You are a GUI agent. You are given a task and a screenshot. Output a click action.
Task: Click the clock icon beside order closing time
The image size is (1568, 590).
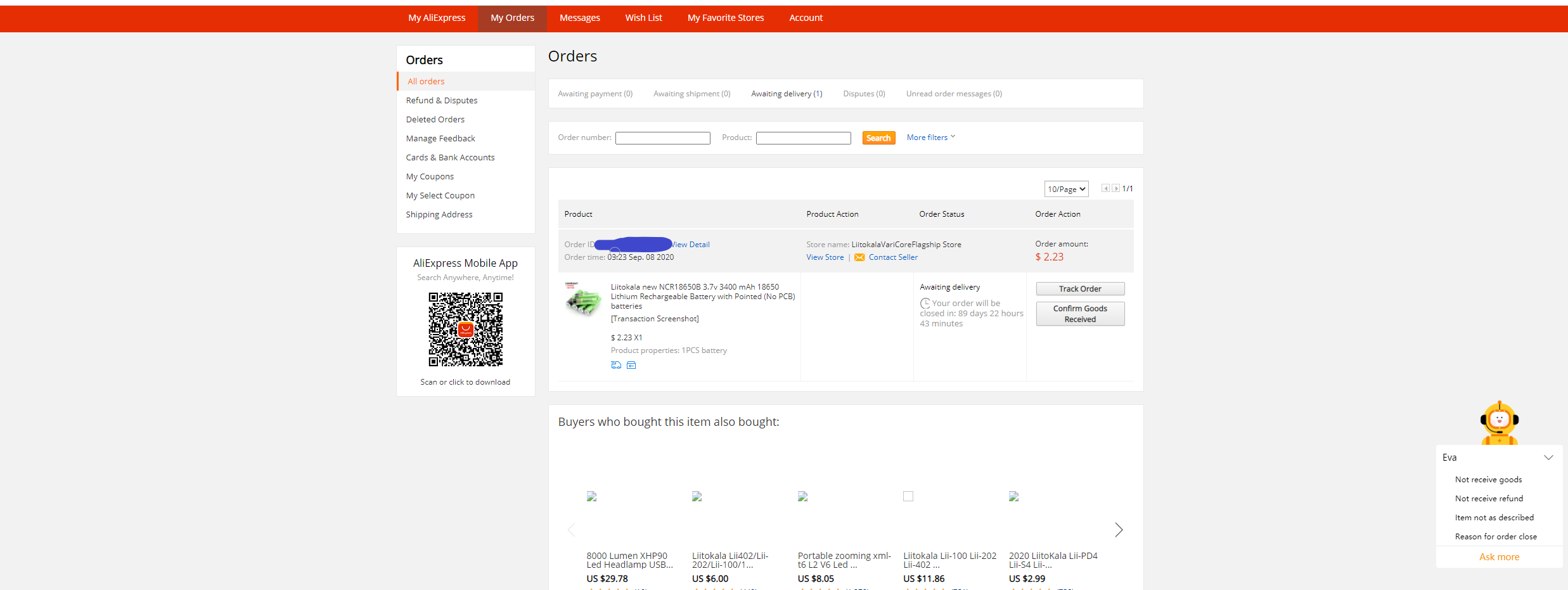(x=925, y=304)
